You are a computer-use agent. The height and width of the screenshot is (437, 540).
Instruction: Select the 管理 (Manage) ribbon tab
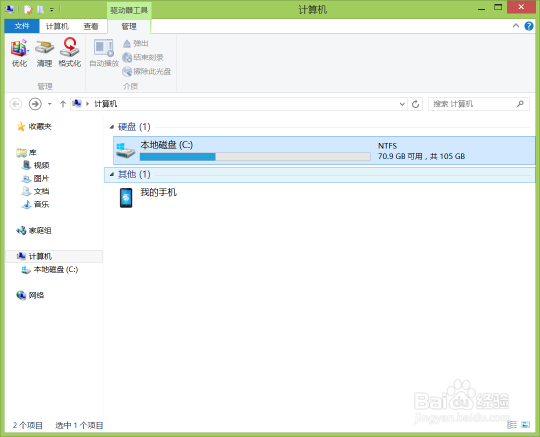point(129,27)
